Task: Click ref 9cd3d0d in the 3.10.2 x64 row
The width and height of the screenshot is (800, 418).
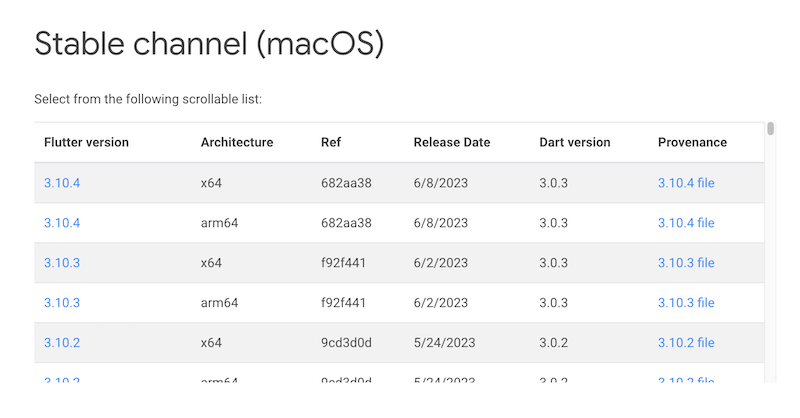Action: pos(346,343)
